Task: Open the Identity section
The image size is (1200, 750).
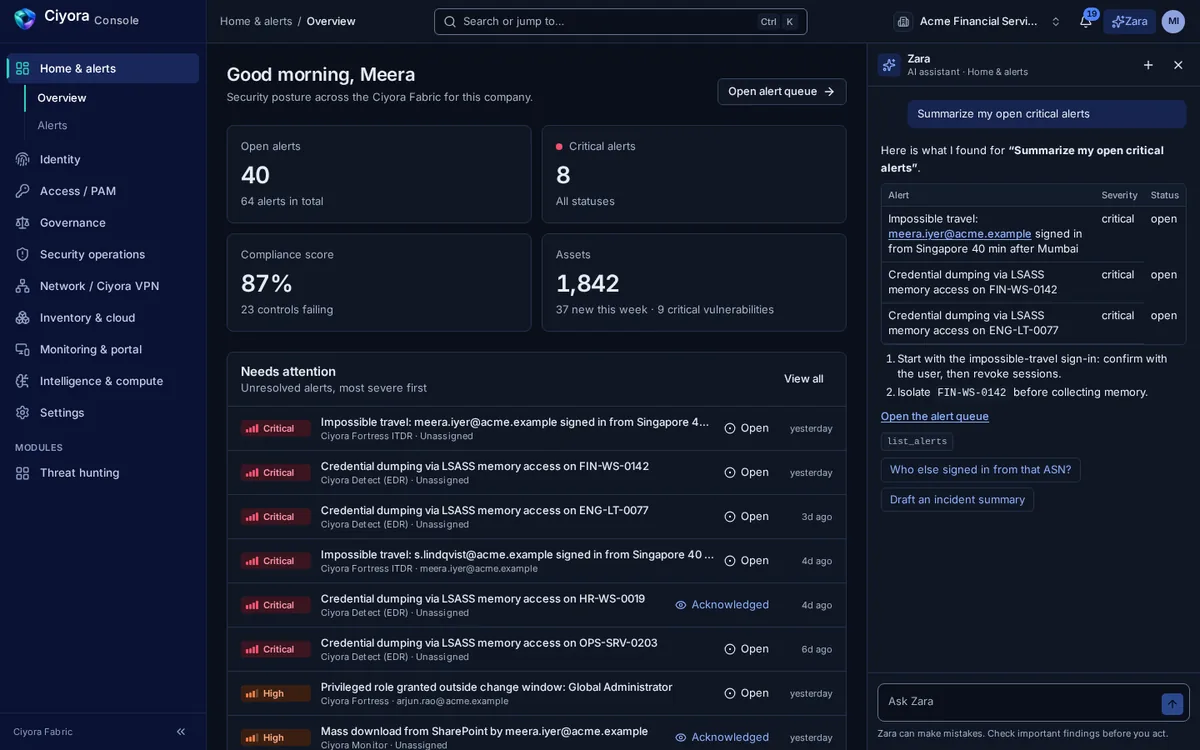Action: (x=104, y=159)
